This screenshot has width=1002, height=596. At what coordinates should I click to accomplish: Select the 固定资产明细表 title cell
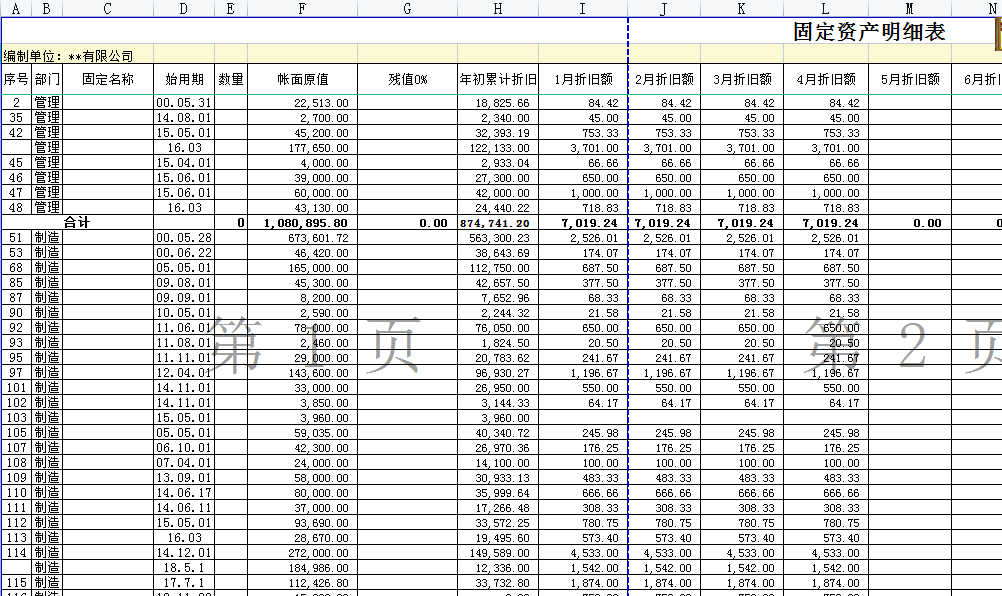[872, 30]
